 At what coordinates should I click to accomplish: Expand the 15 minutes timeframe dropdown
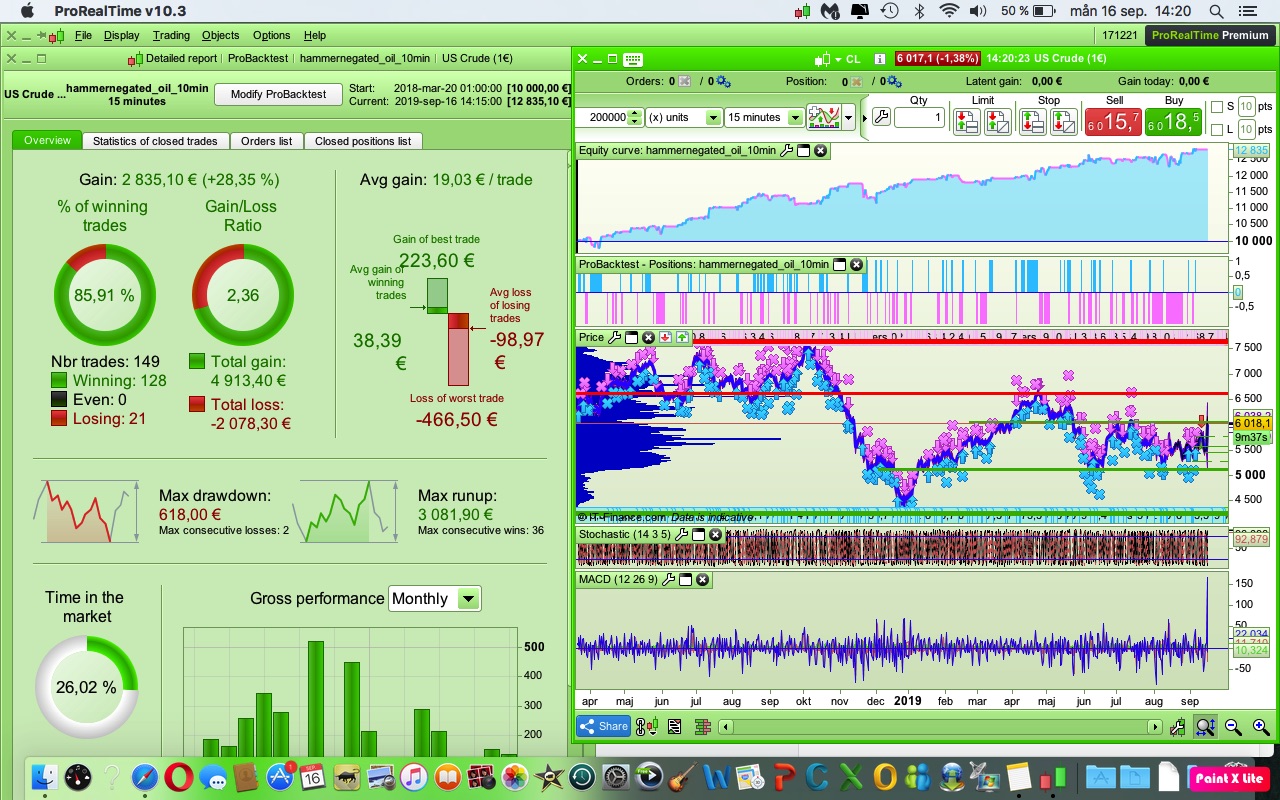point(796,117)
